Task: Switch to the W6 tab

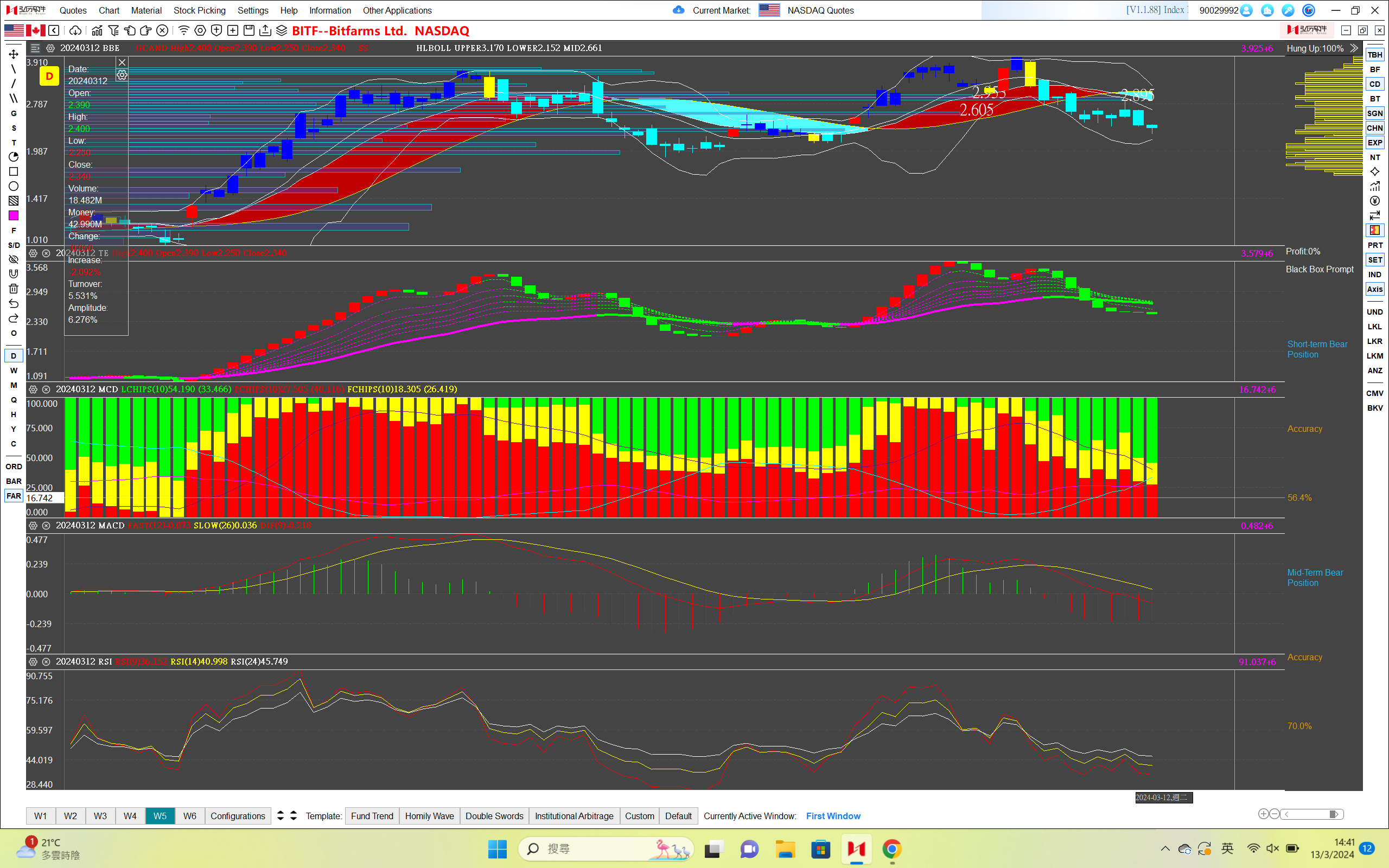Action: 189,816
